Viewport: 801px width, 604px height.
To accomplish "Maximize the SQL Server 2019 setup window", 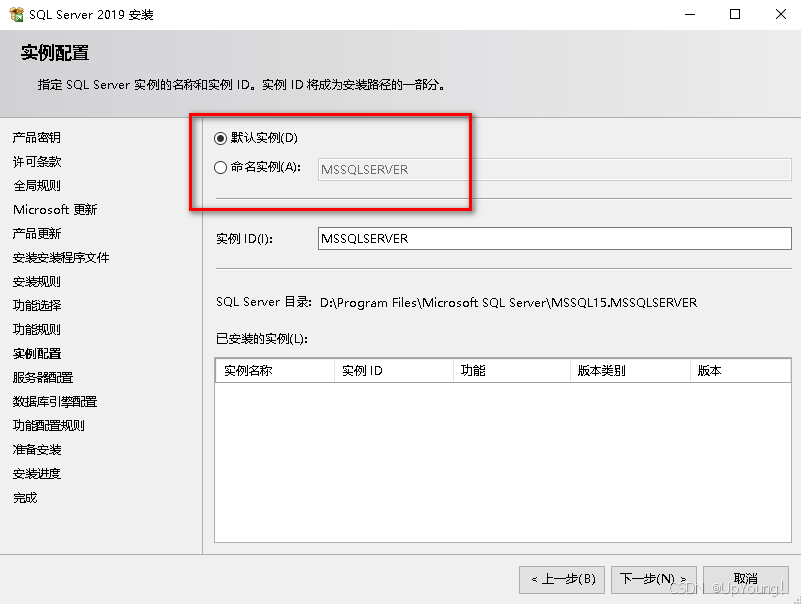I will 735,14.
